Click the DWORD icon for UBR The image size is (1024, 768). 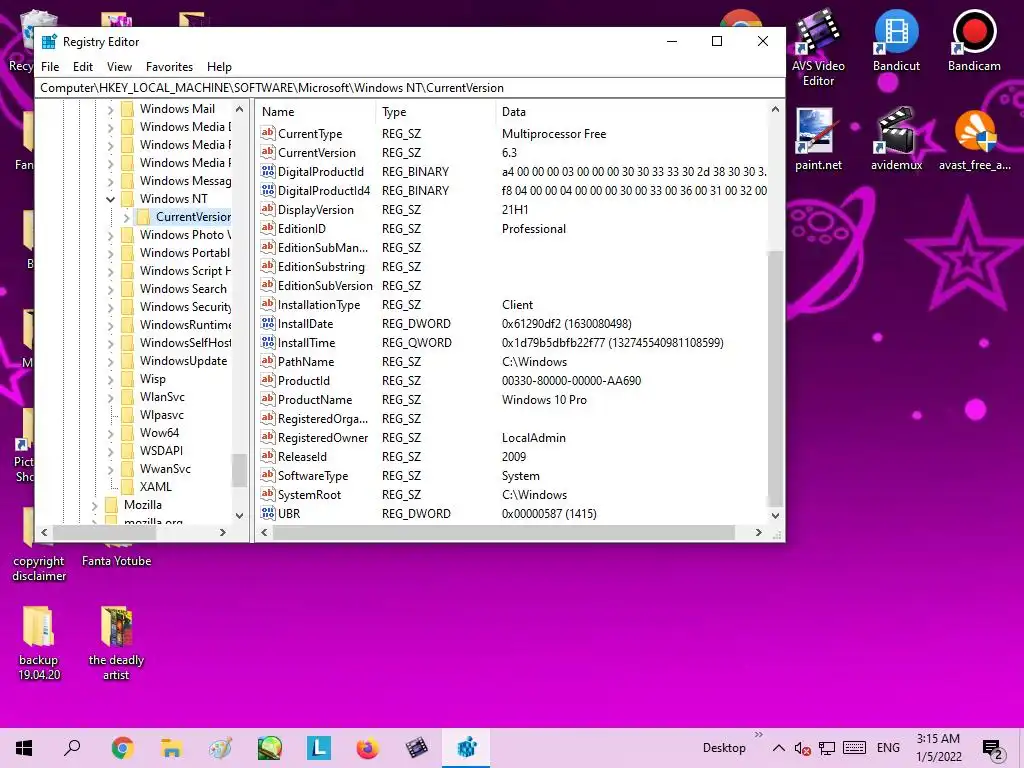268,513
